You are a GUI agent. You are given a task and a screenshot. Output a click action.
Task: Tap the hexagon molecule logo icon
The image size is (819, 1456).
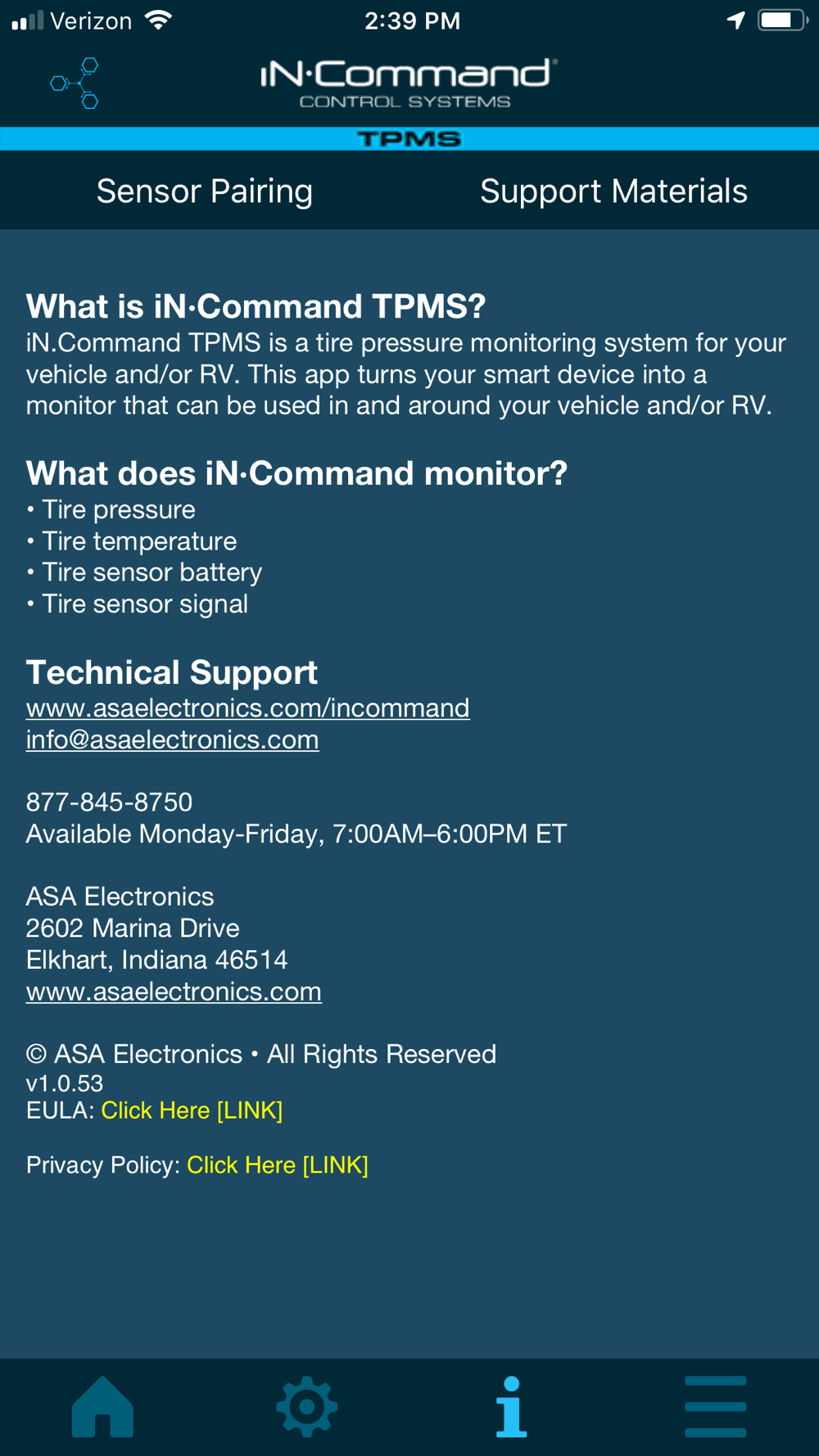click(75, 83)
